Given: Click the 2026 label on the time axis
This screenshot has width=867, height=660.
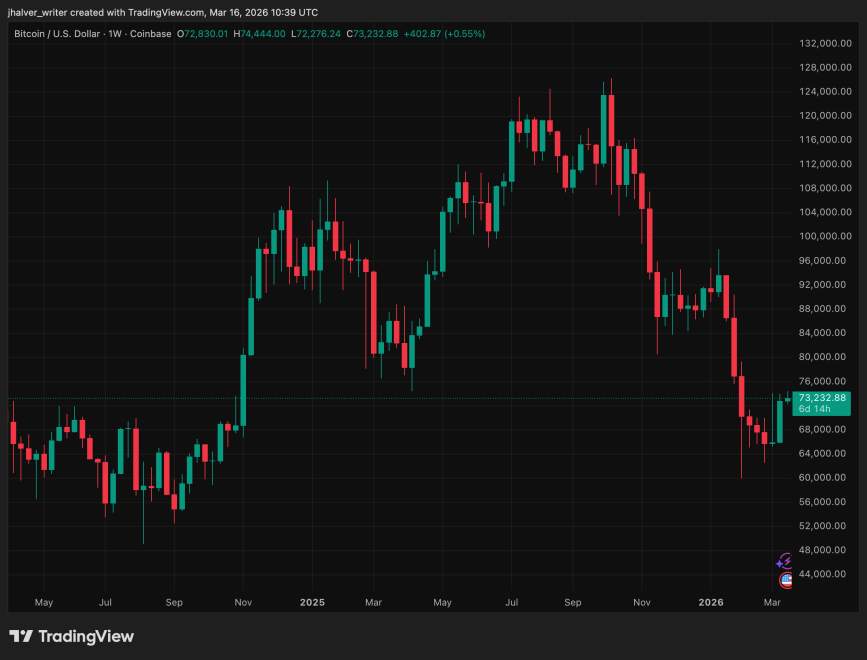Looking at the screenshot, I should tap(711, 602).
